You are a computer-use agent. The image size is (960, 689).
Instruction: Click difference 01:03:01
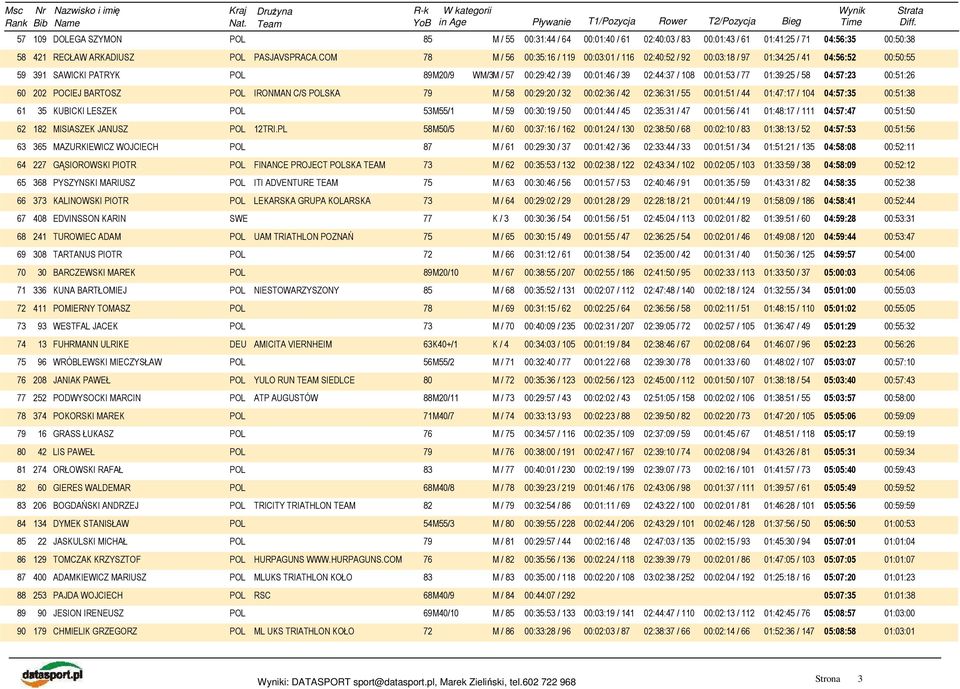(899, 631)
